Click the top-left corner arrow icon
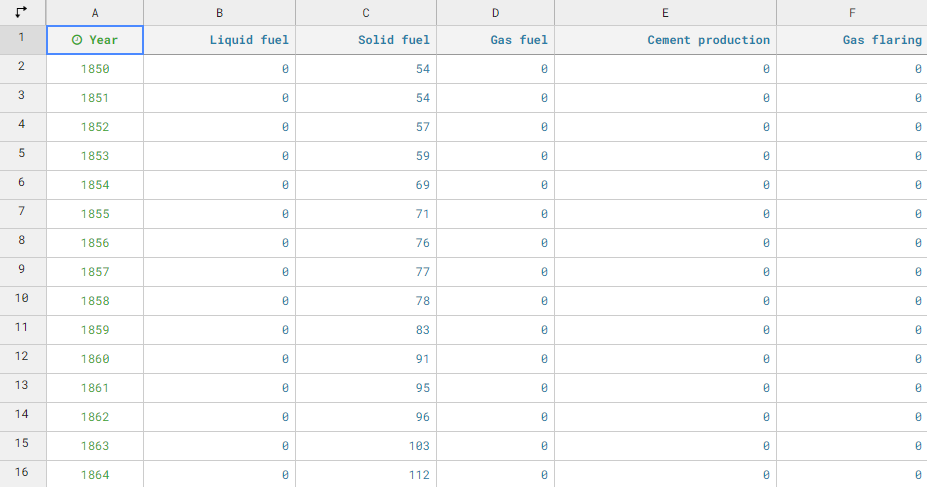This screenshot has width=927, height=487. [x=22, y=12]
